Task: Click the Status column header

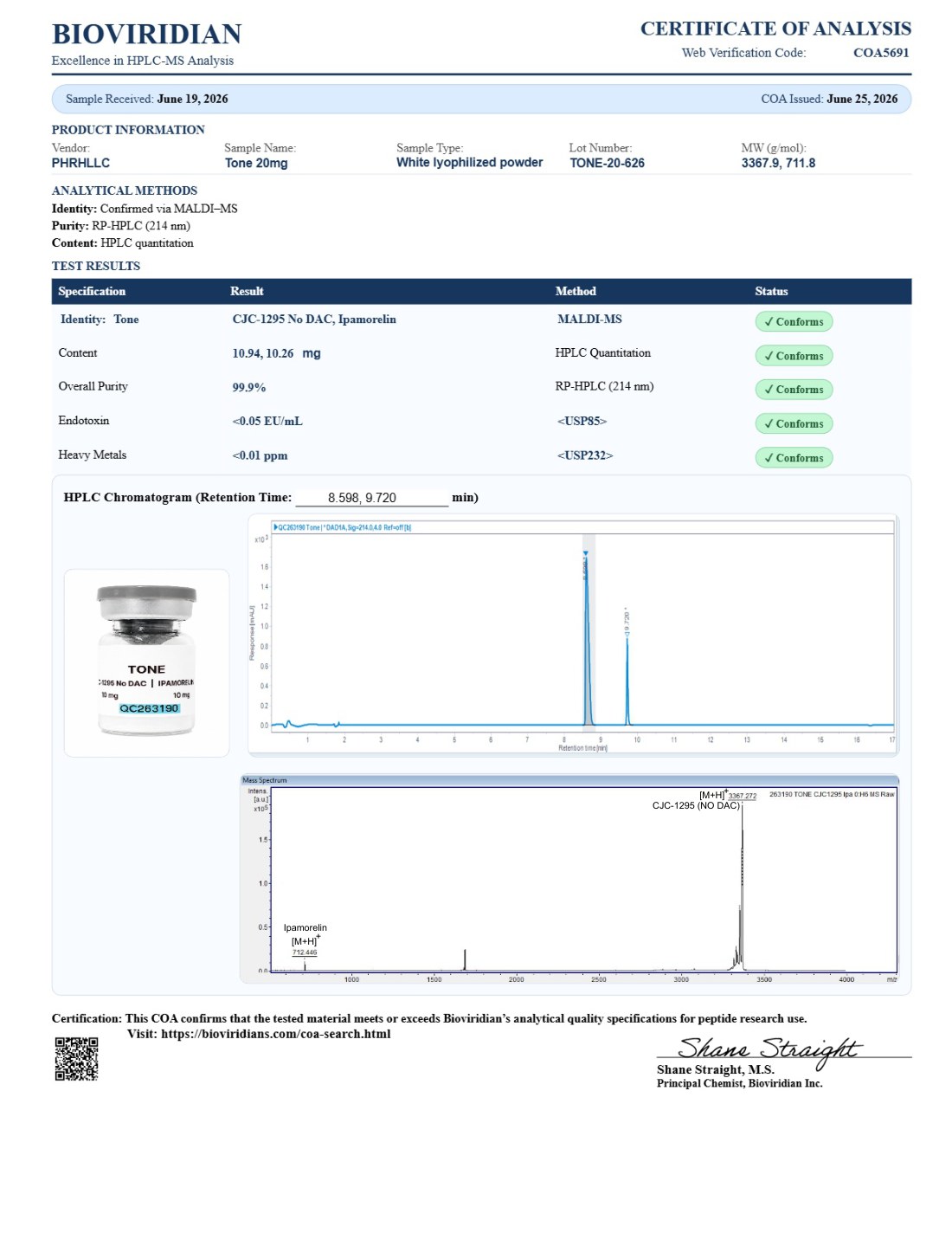Action: click(771, 292)
